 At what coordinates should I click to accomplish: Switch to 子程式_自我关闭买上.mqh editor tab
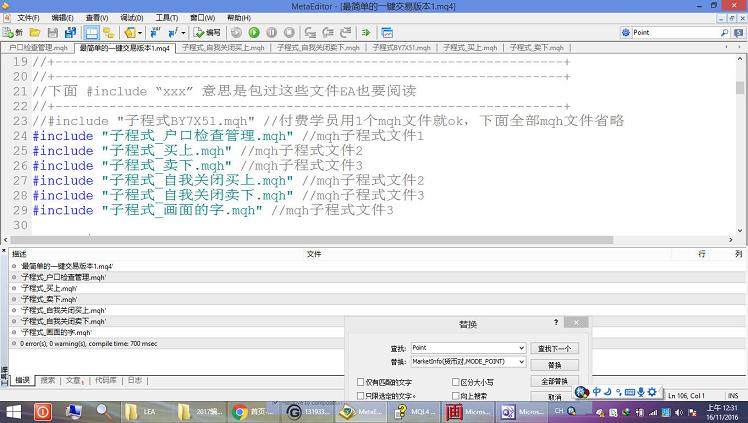(223, 48)
